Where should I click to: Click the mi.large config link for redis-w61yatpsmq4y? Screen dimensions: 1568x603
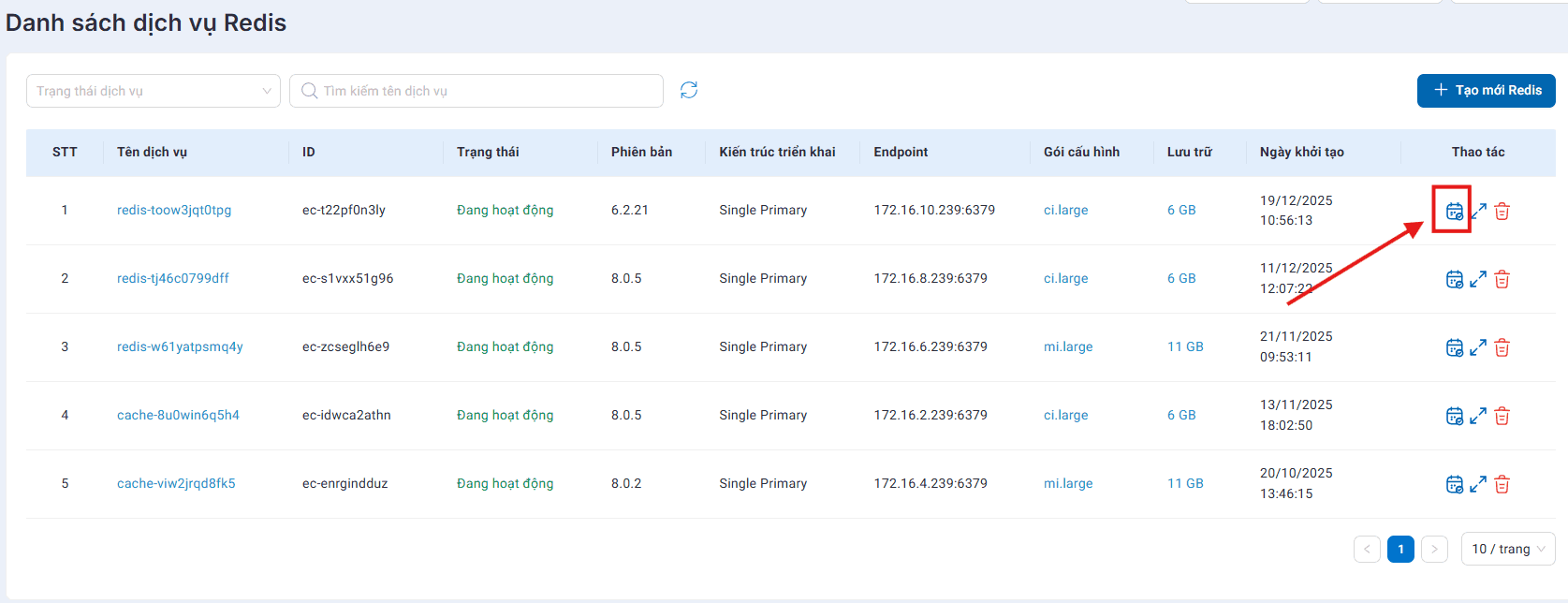1068,346
